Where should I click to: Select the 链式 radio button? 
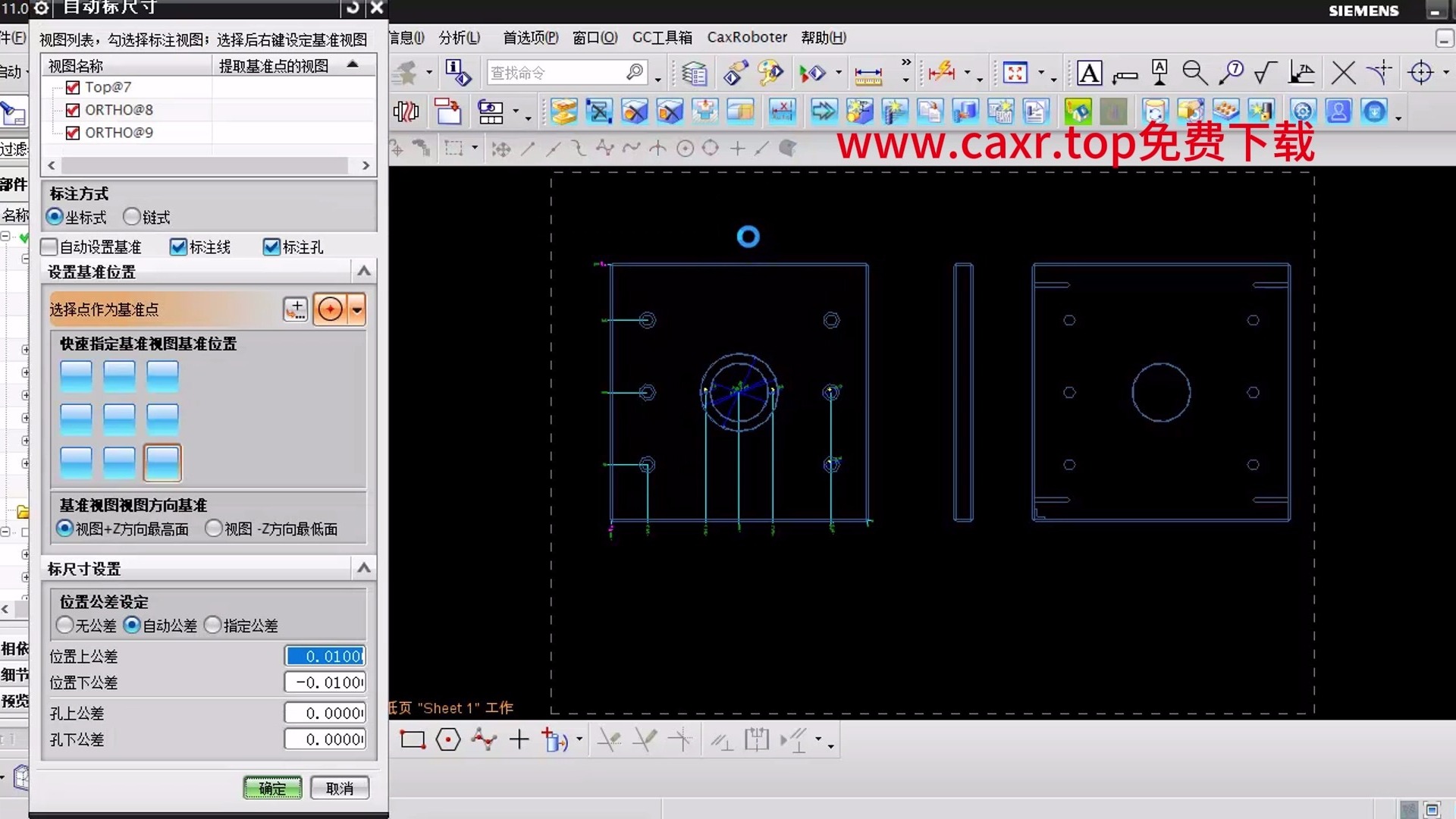(x=132, y=217)
